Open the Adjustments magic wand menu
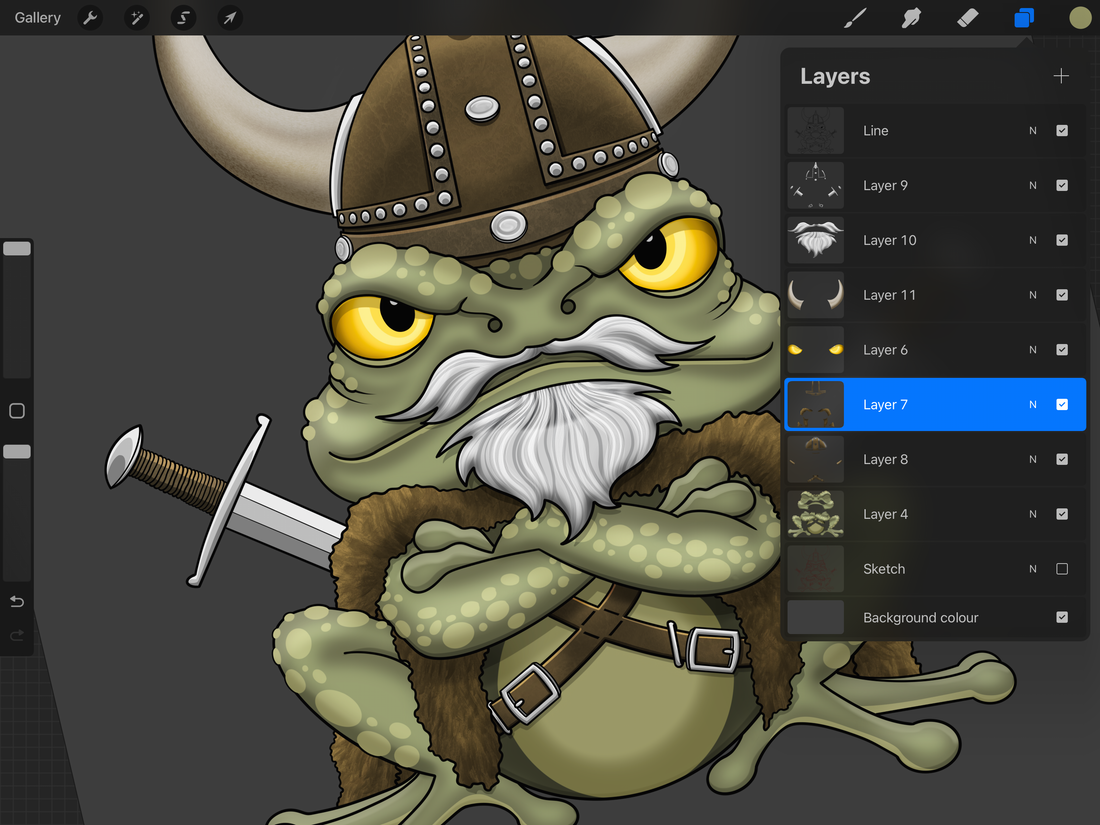 tap(137, 18)
